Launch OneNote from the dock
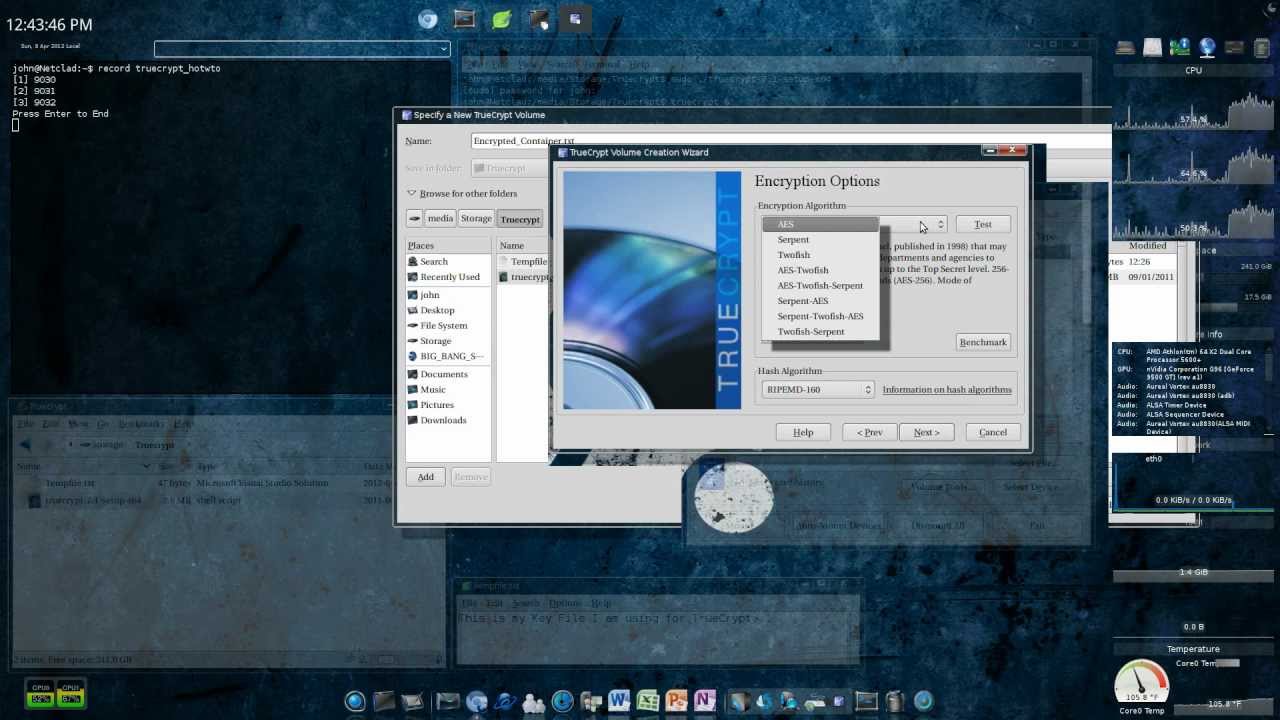 coord(705,702)
